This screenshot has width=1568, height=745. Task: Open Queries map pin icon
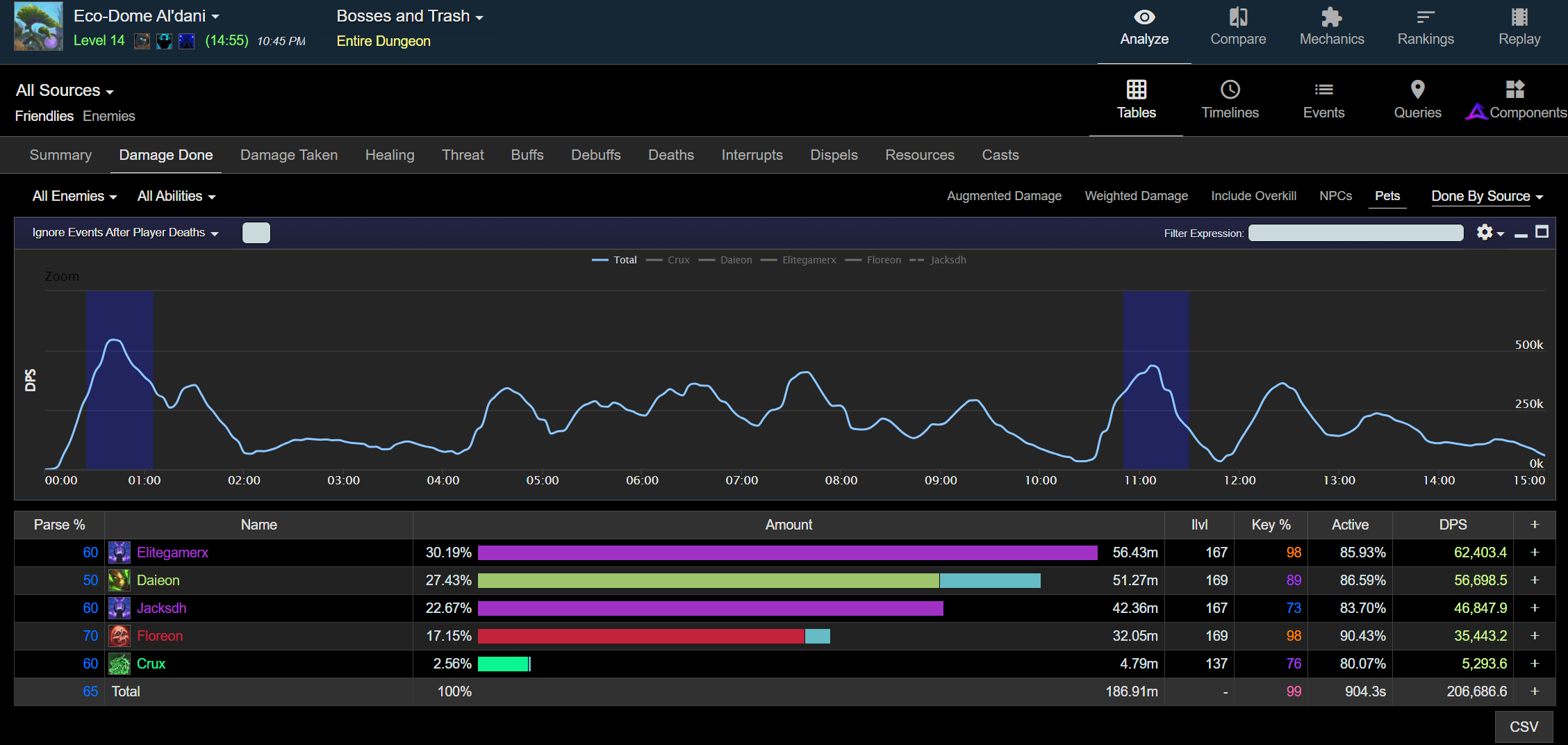click(1417, 90)
